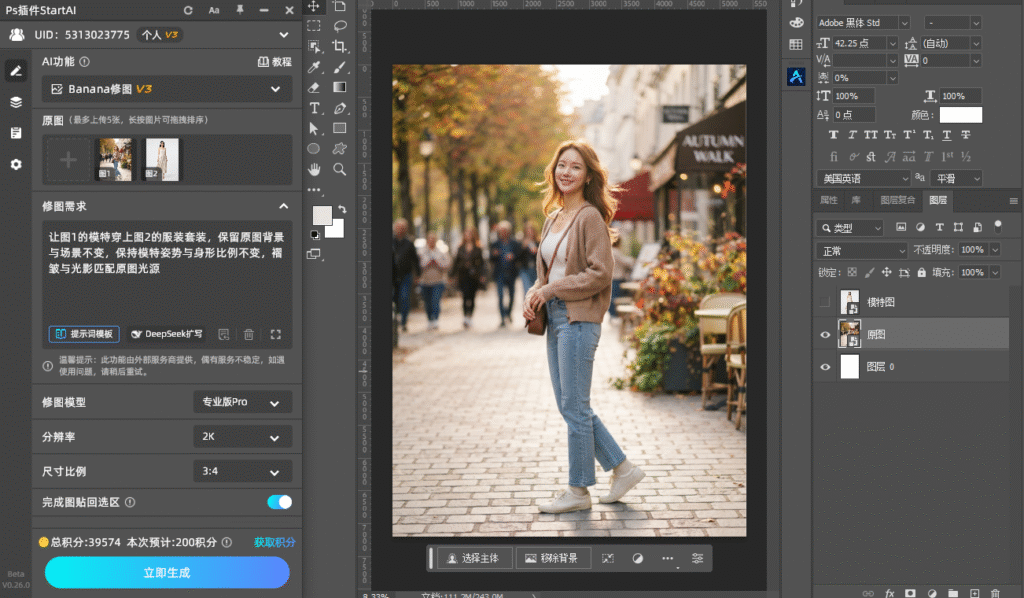Show the 模特图 layer
The width and height of the screenshot is (1024, 598).
825,302
